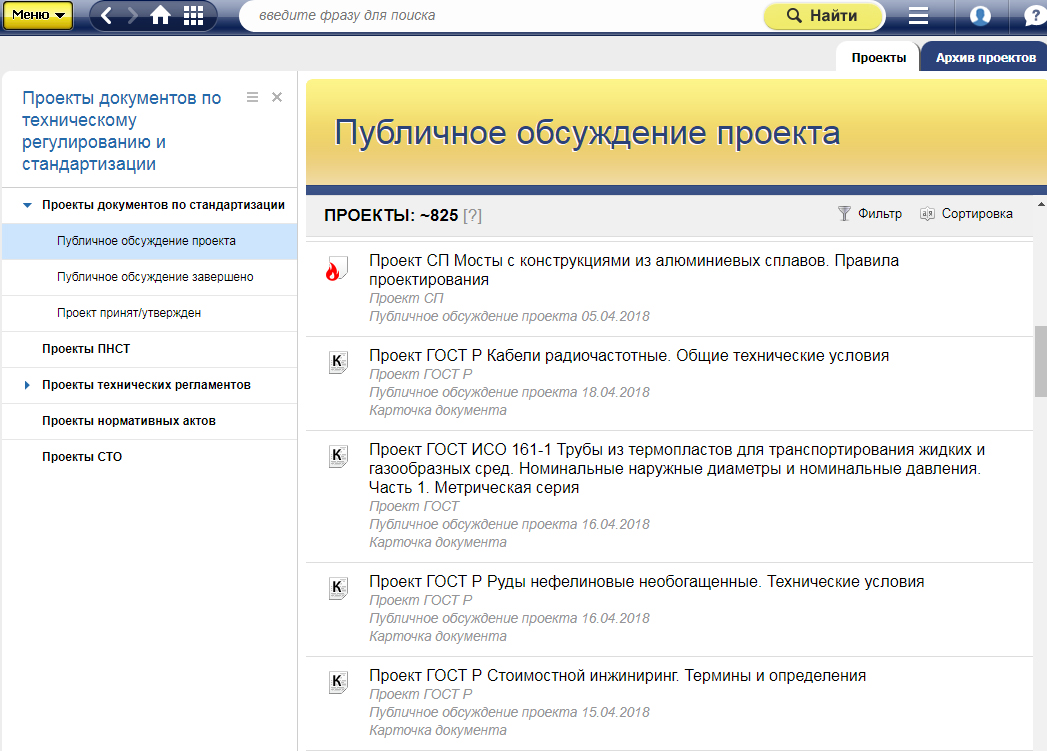Go forward using the right arrow

click(x=132, y=15)
